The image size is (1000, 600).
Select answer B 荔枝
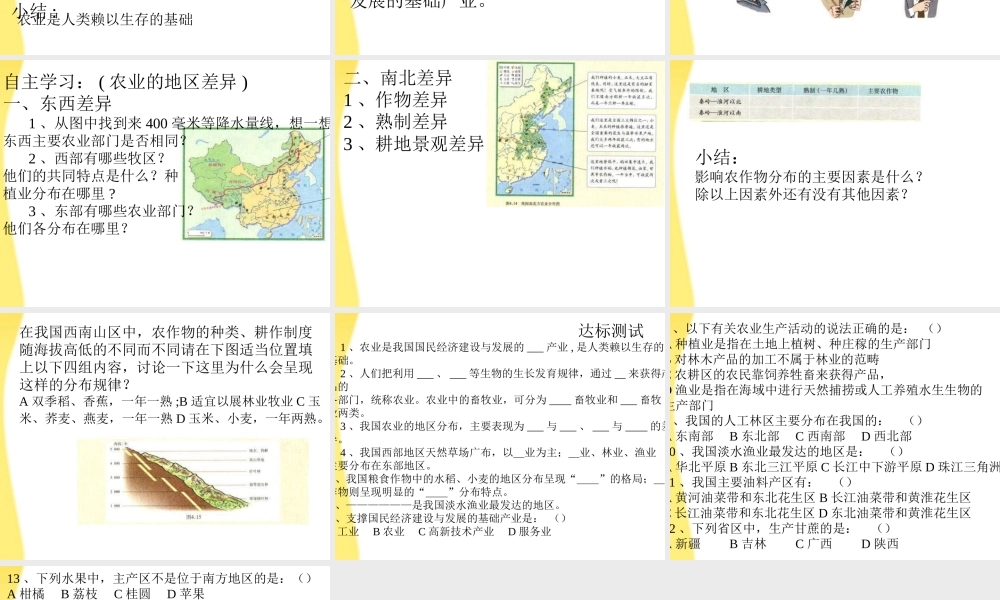80,594
